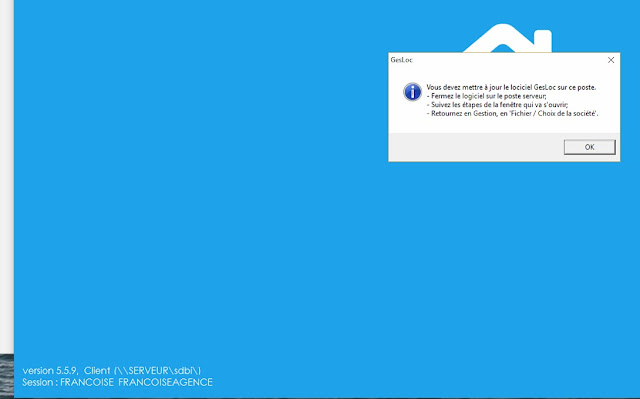Click the blue information icon
Screen dimensions: 640x399
412,92
